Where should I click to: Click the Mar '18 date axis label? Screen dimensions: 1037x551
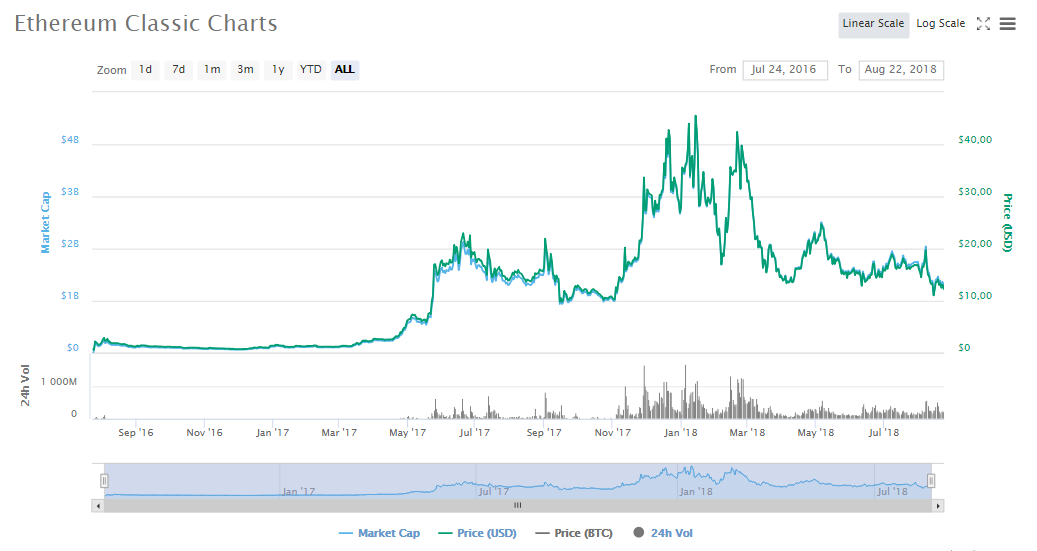click(x=747, y=433)
